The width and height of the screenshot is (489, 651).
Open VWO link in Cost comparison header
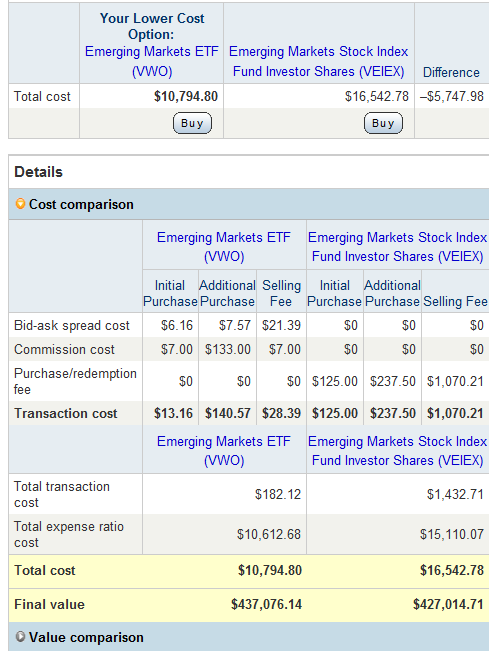click(224, 247)
